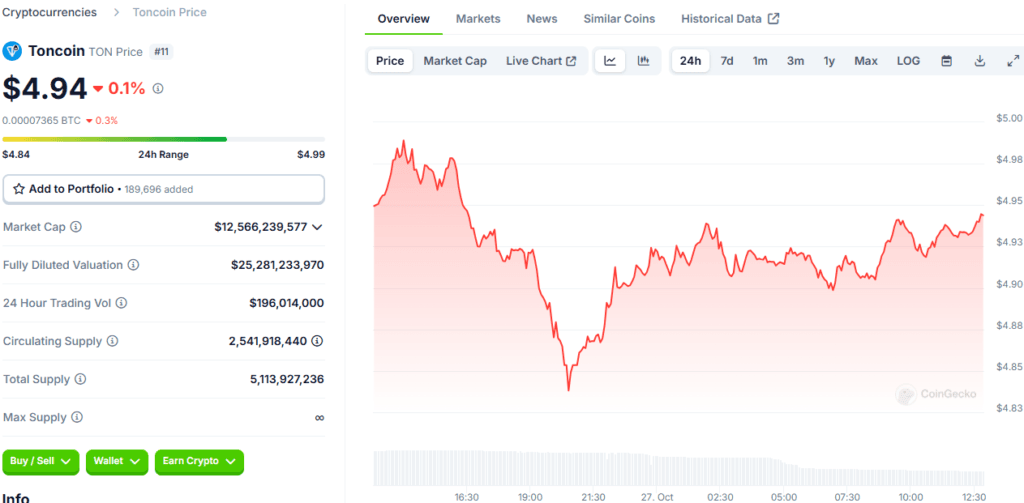Click info icon after 2,541,918,440 value
This screenshot has height=503, width=1024.
317,341
